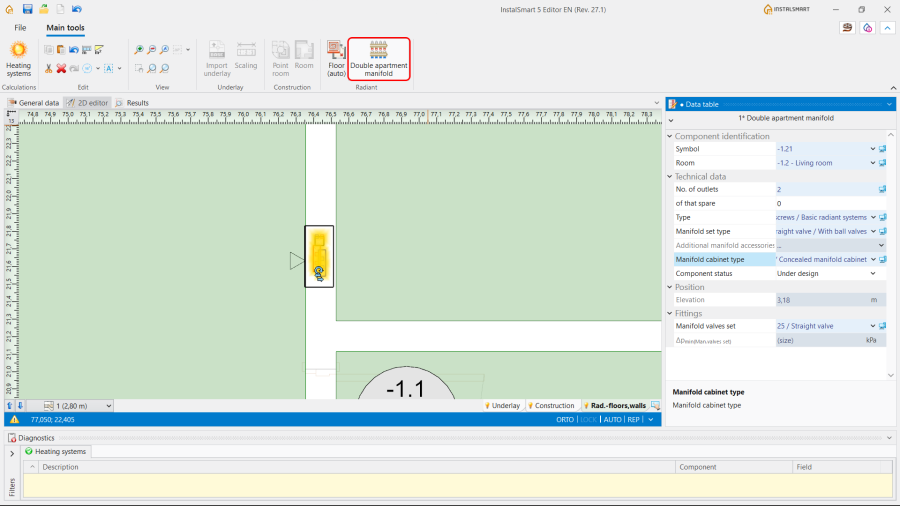The image size is (900, 506).
Task: Click the Paste clipboard icon in Edit group
Action: [x=61, y=50]
